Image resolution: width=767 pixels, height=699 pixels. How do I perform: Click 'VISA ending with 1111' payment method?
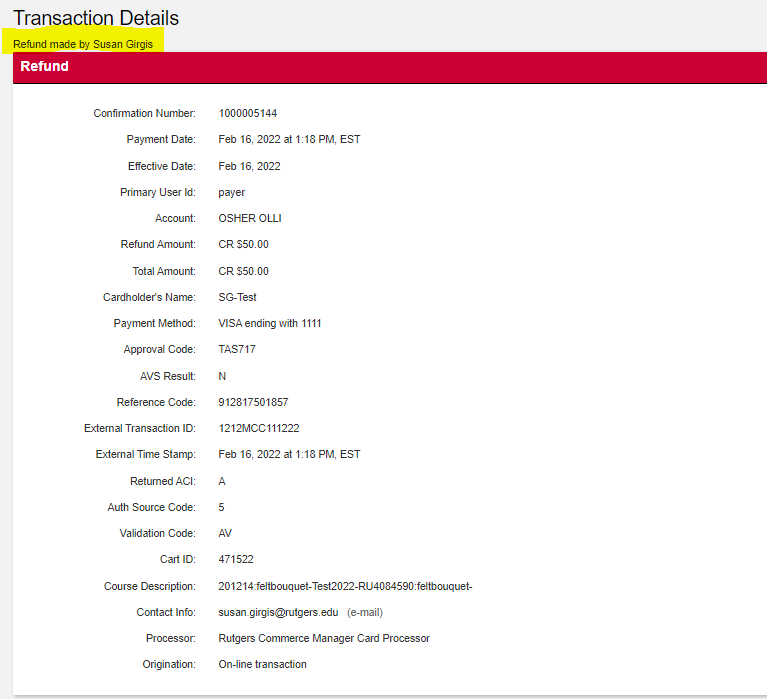(270, 323)
